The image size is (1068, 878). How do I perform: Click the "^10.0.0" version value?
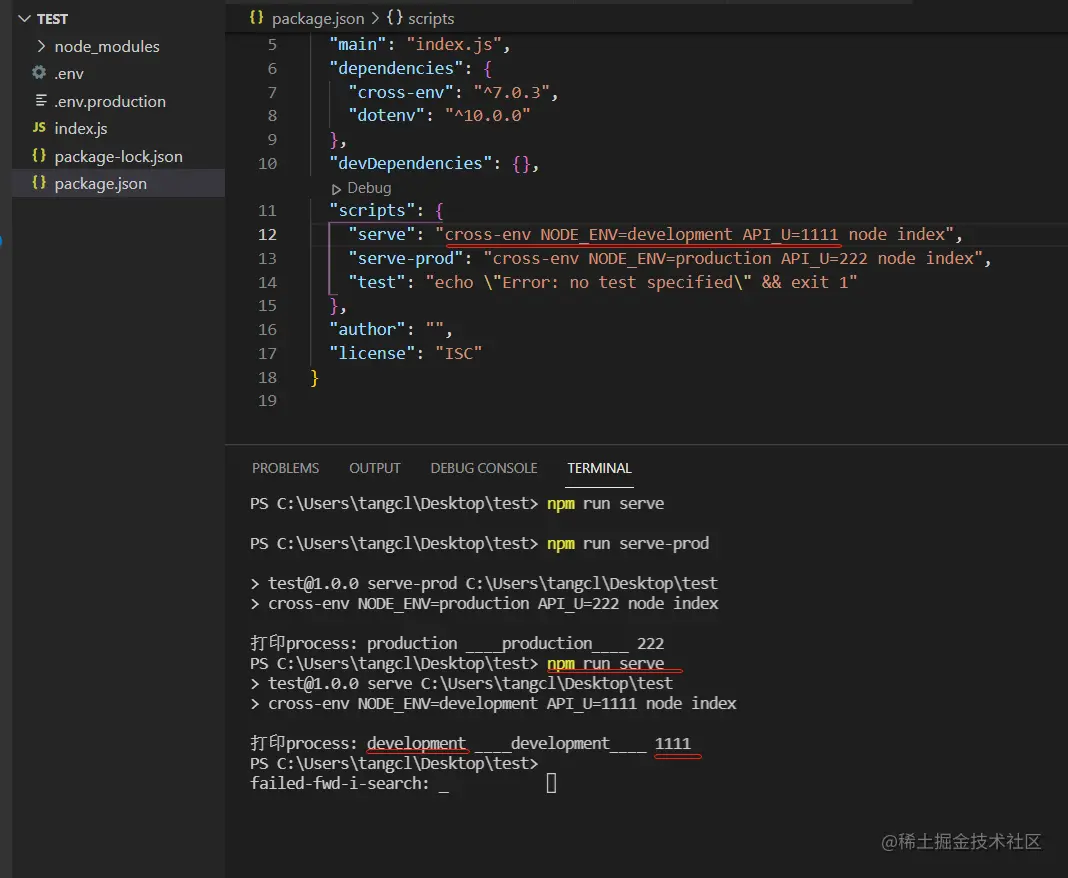click(x=488, y=116)
